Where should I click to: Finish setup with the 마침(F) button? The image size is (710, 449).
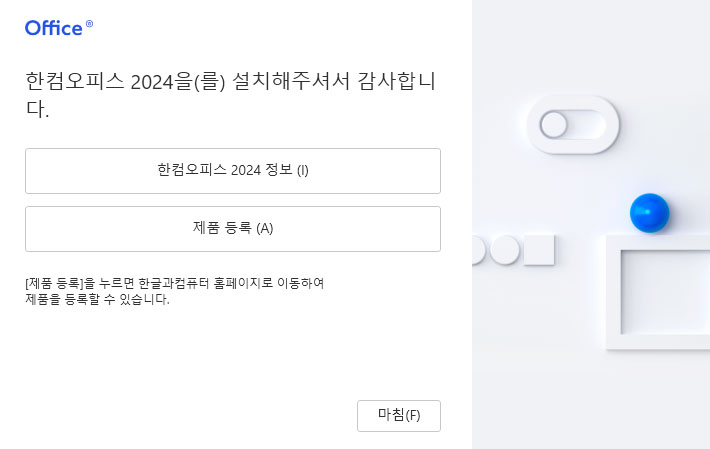(398, 415)
